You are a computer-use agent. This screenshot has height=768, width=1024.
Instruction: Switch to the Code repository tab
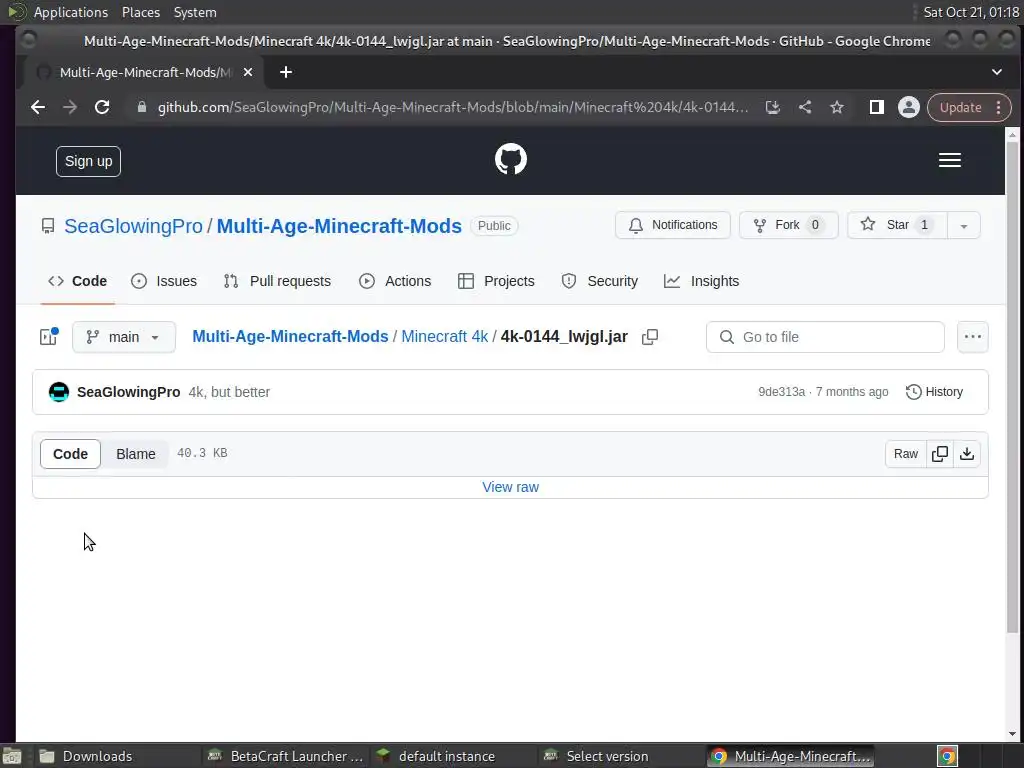tap(78, 281)
